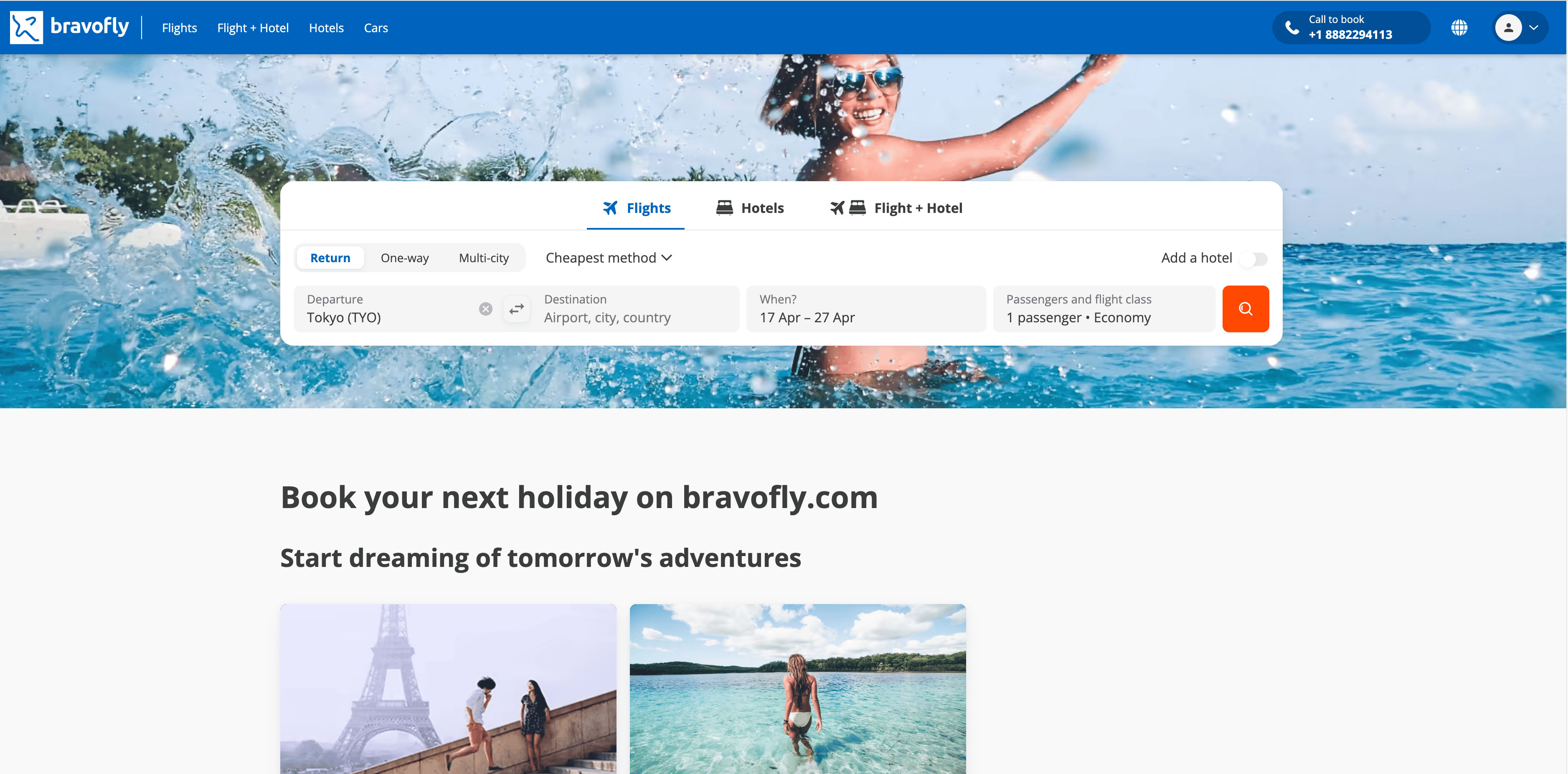Click the bravofly logo icon

pos(26,28)
